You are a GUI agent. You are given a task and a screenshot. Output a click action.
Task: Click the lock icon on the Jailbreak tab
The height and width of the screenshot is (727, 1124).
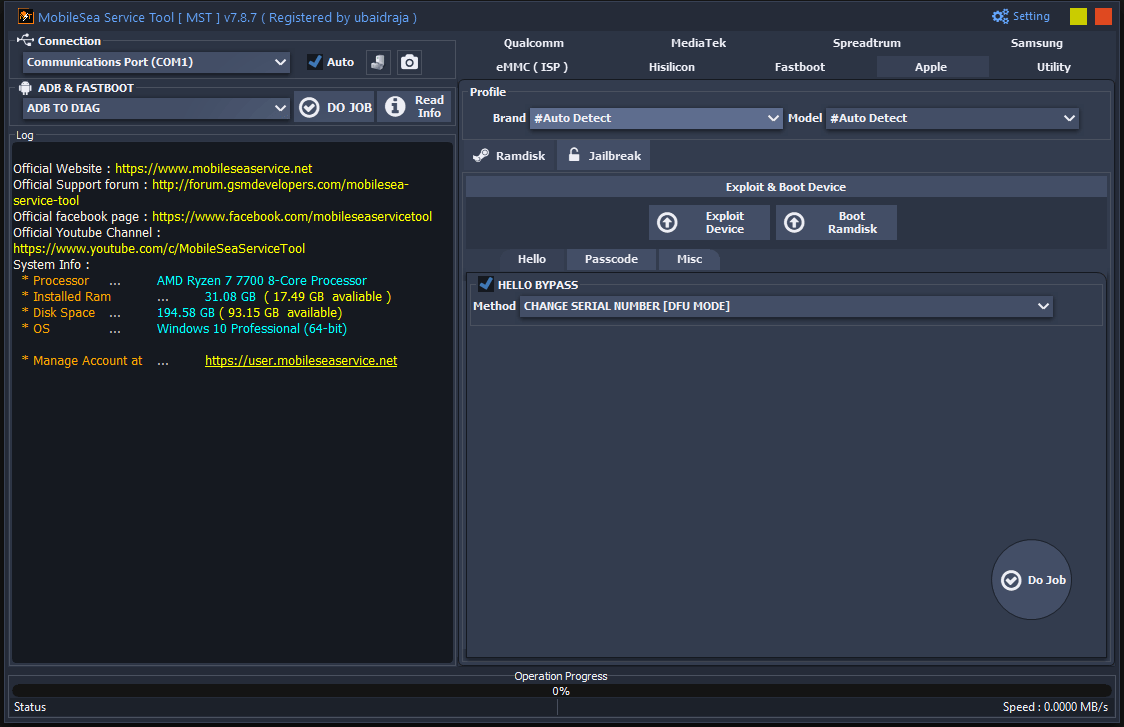tap(573, 155)
